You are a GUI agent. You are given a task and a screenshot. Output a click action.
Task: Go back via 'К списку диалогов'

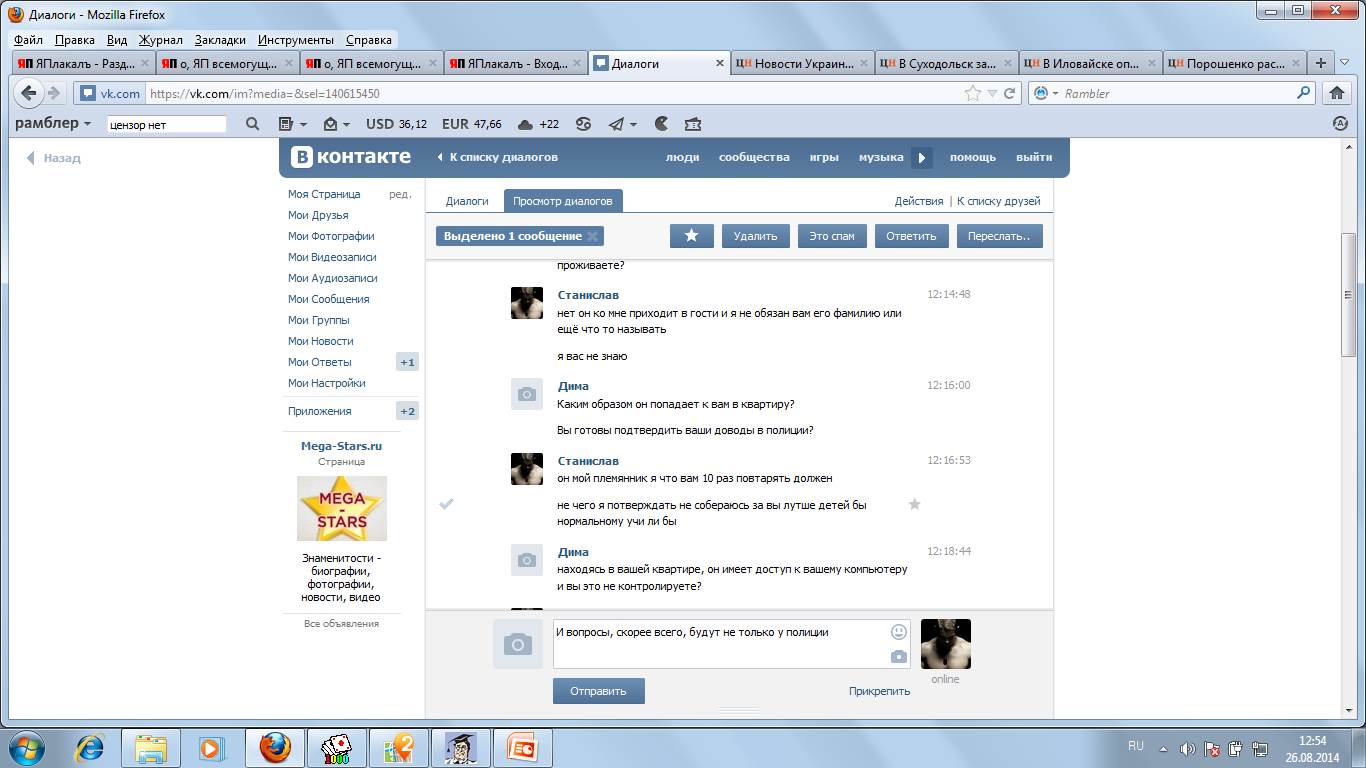pyautogui.click(x=497, y=157)
